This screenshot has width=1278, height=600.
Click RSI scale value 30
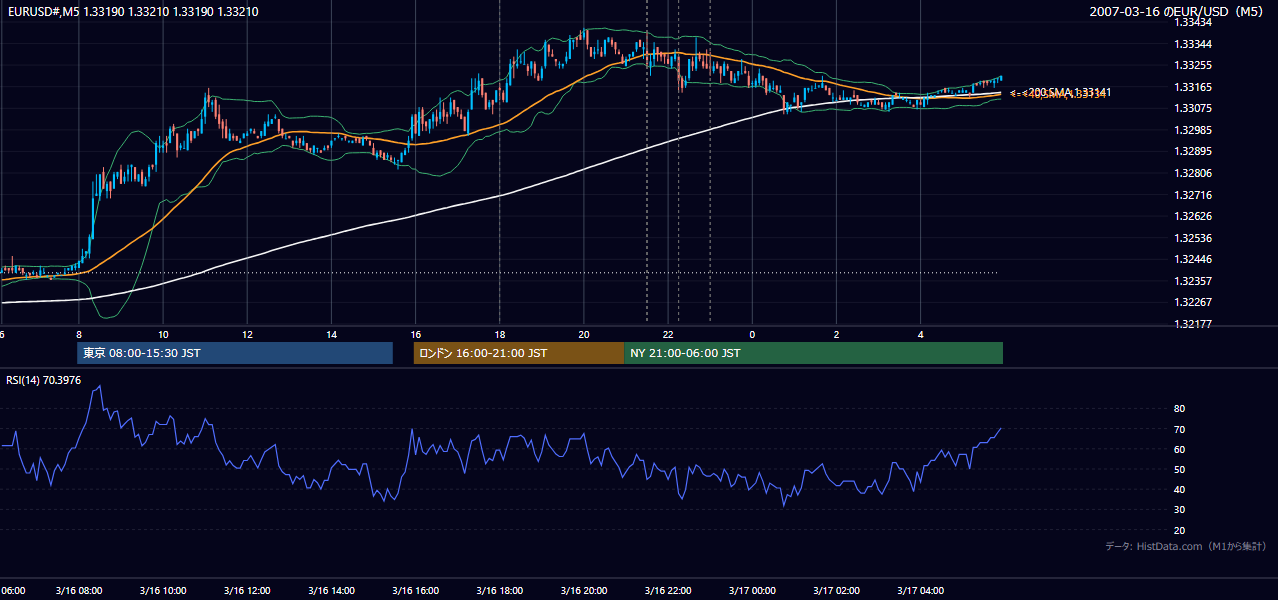click(1180, 510)
